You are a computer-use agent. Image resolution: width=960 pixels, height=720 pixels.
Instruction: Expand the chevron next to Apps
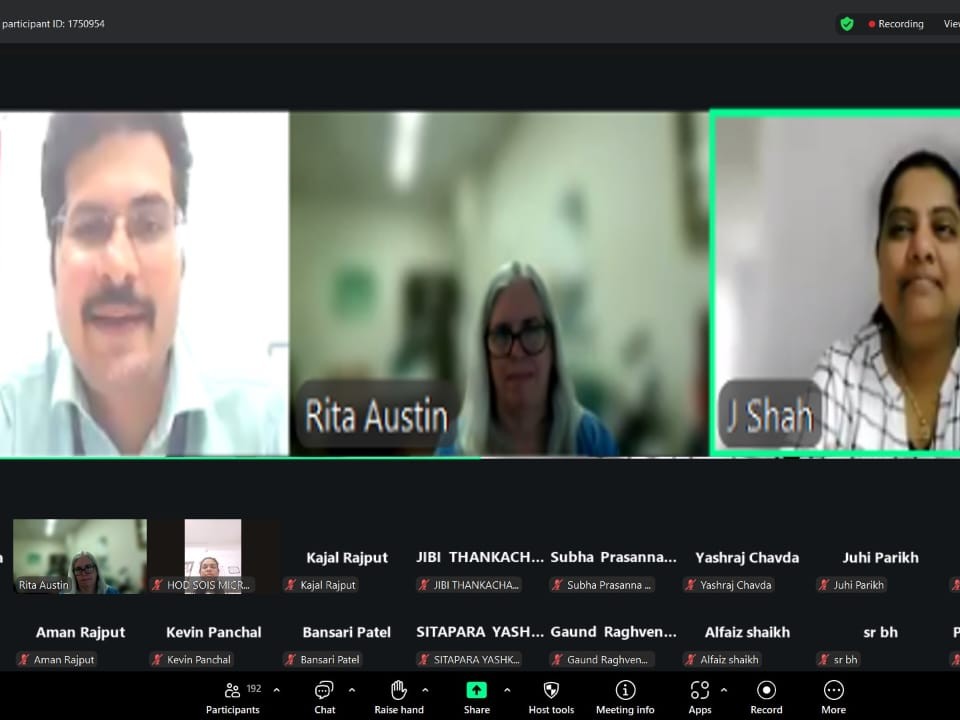[724, 690]
